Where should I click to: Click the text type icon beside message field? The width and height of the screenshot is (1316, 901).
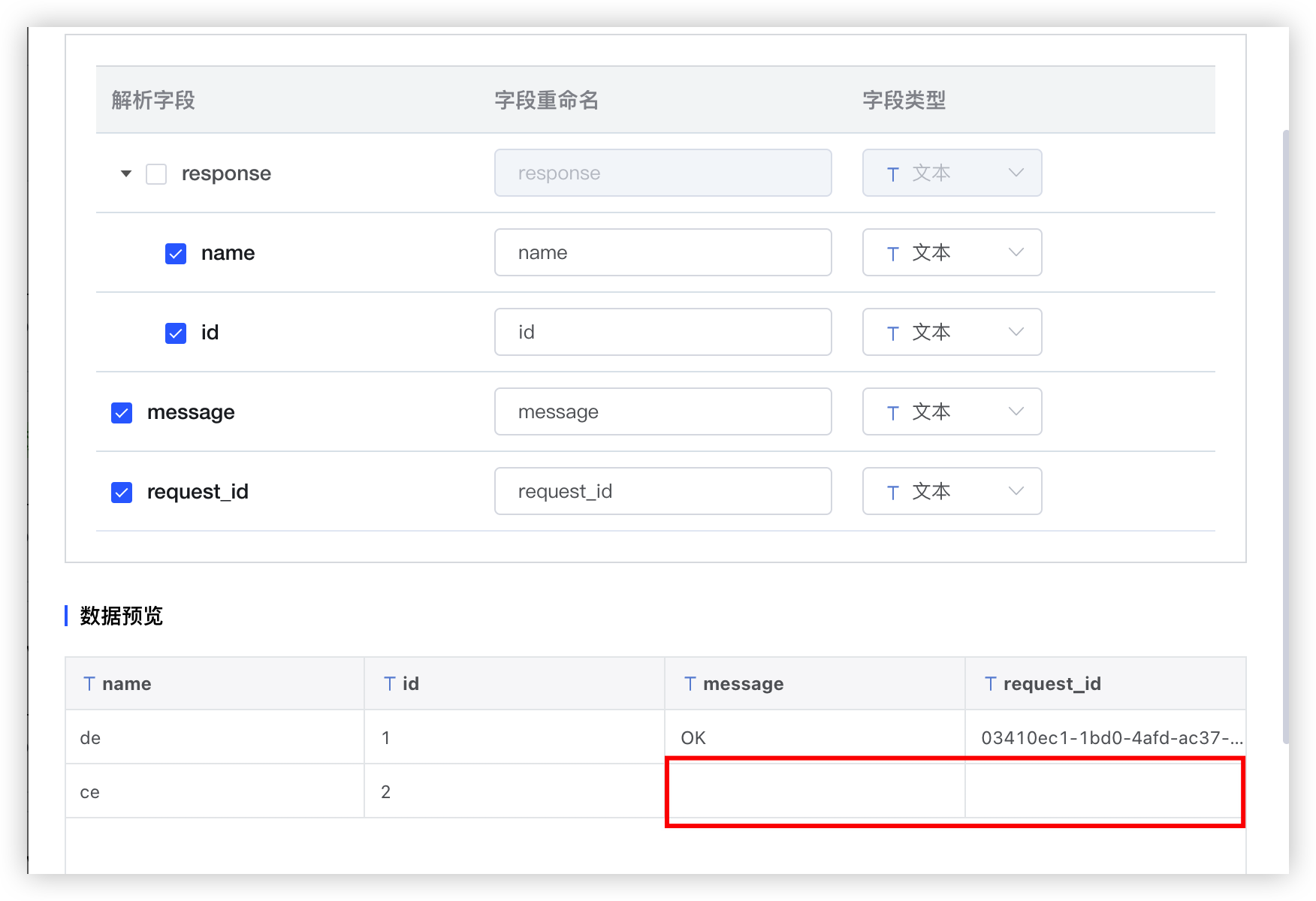(x=893, y=411)
